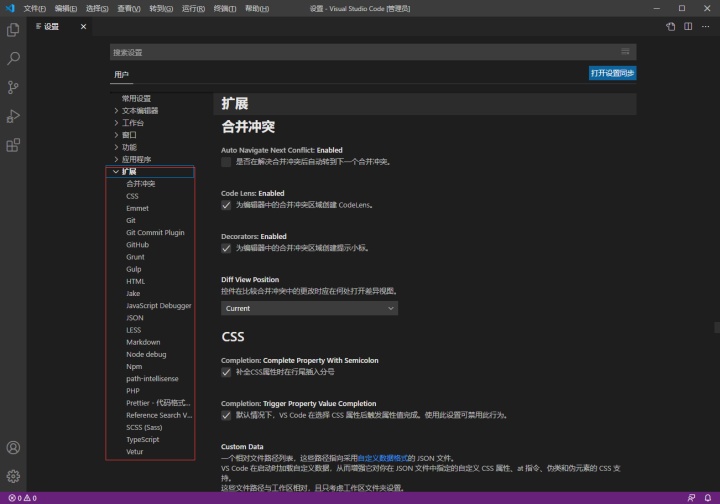This screenshot has width=720, height=504.
Task: Select GitHub in the settings tree
Action: tap(137, 245)
